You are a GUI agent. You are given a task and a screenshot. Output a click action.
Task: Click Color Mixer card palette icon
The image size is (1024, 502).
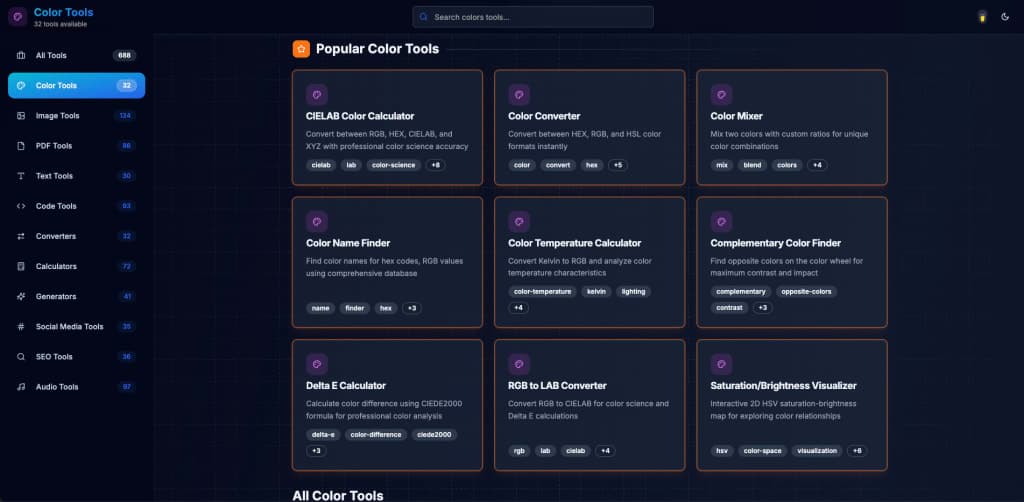(x=722, y=95)
